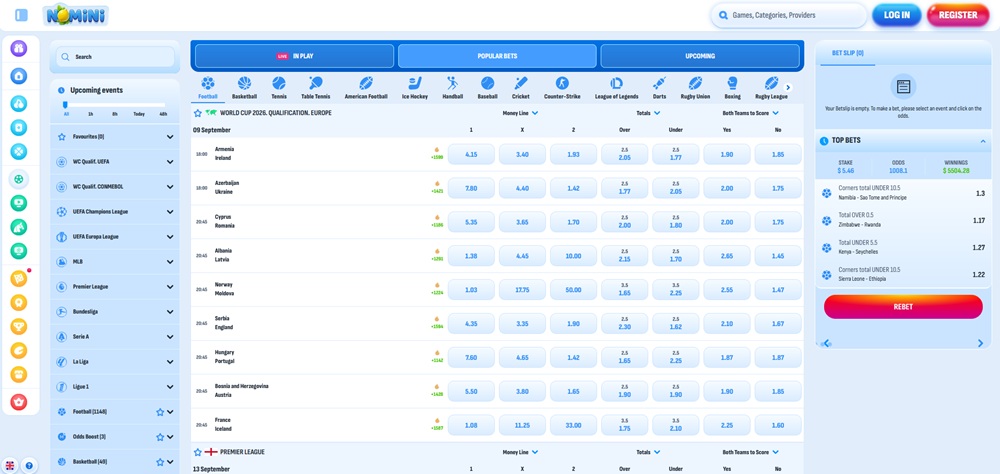Viewport: 1000px width, 474px height.
Task: Switch to the Popular Bets tab
Action: 497,56
